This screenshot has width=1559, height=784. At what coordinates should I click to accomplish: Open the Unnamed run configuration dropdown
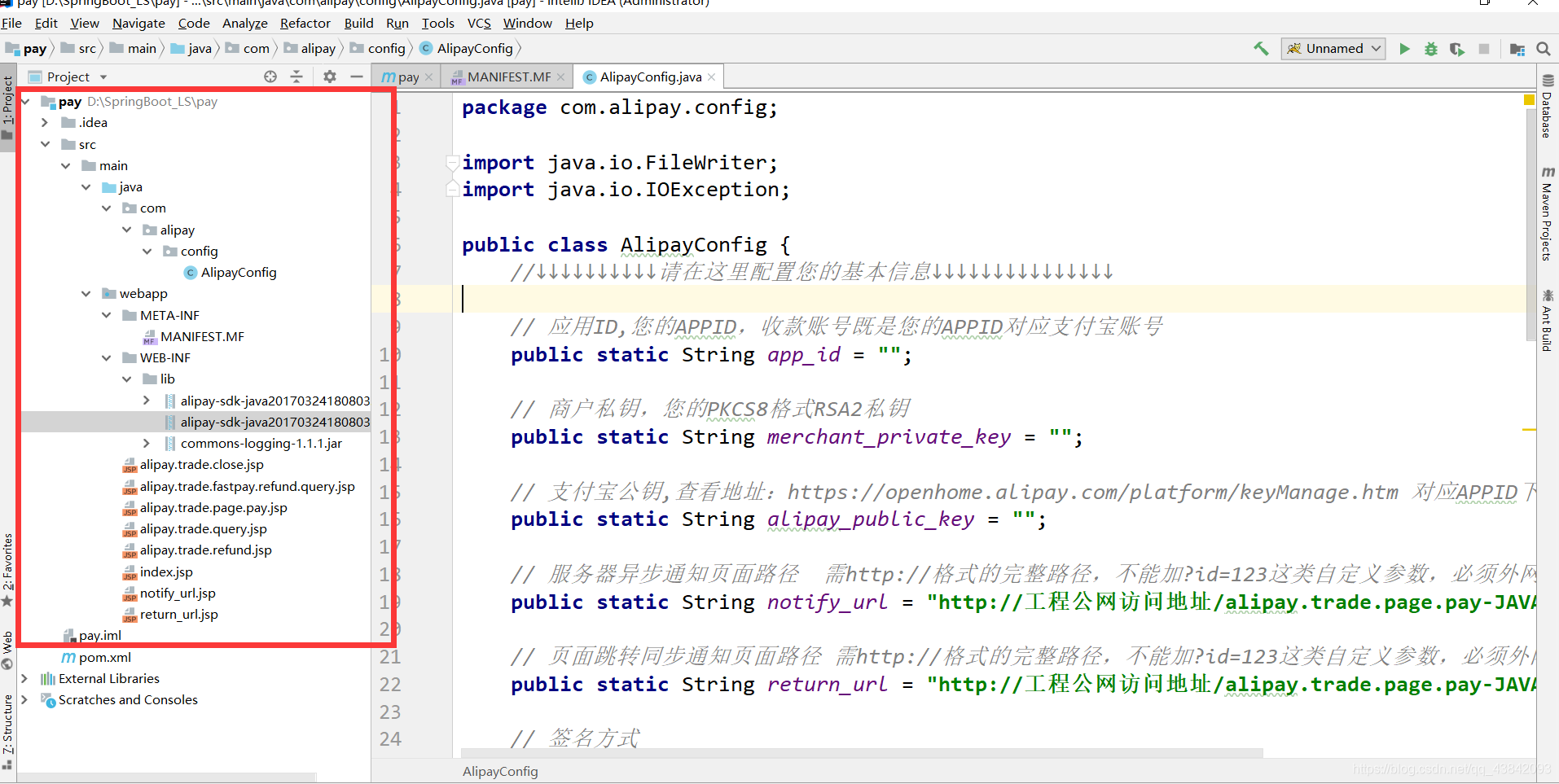tap(1333, 49)
